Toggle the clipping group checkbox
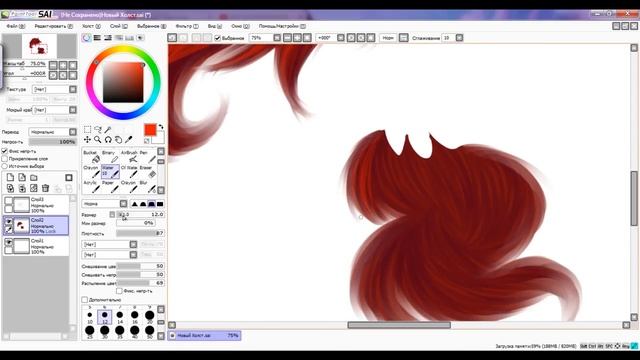 [x=4, y=158]
